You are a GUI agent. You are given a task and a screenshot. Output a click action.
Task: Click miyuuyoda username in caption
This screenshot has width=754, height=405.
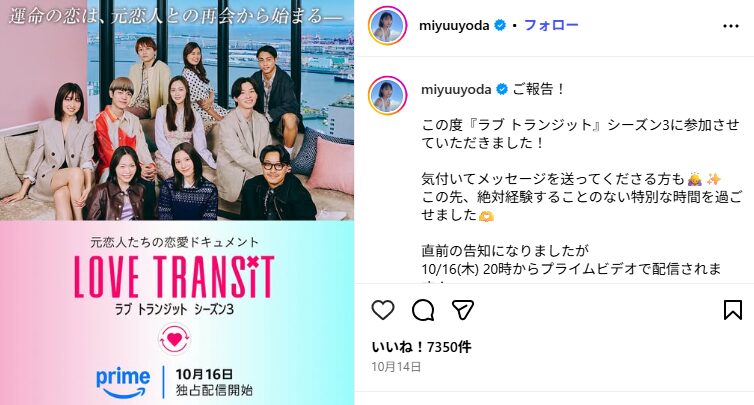(x=456, y=89)
